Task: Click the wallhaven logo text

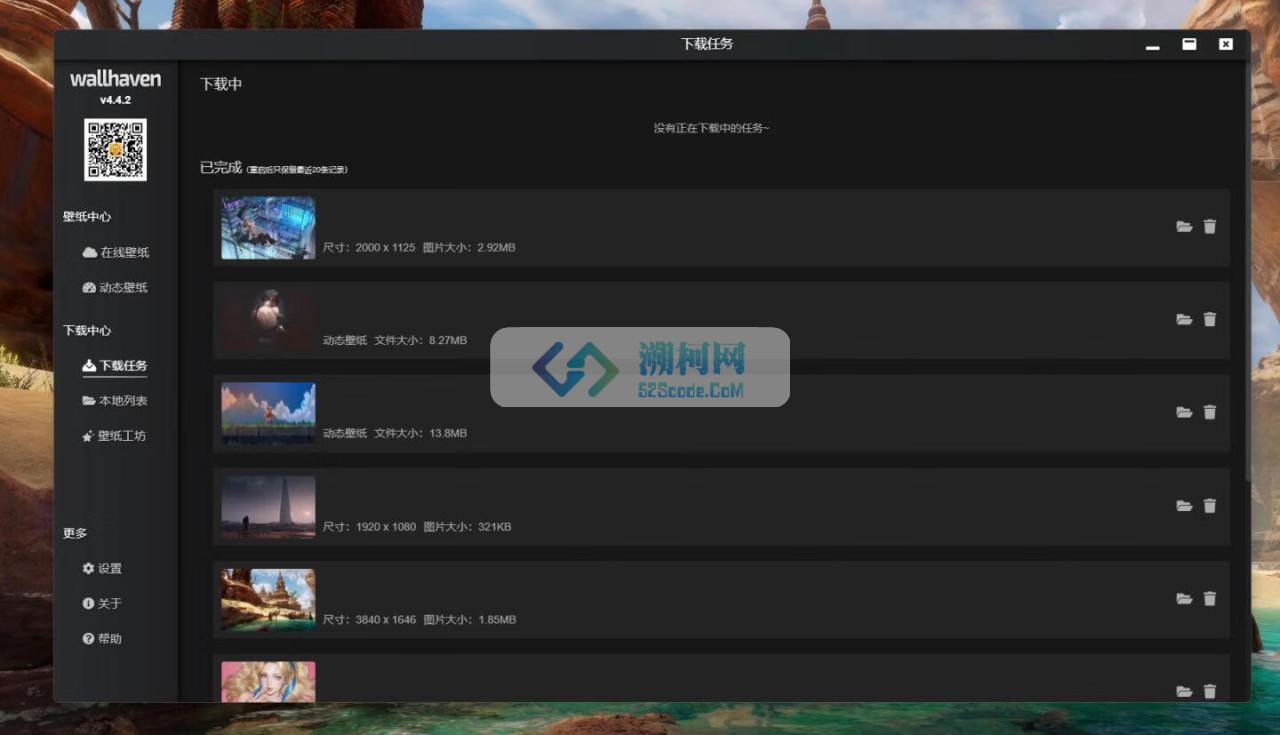Action: (x=115, y=79)
